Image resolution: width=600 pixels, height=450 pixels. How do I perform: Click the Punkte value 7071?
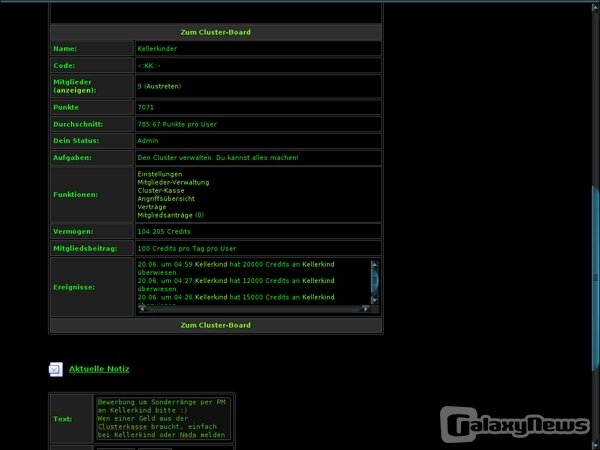(145, 108)
